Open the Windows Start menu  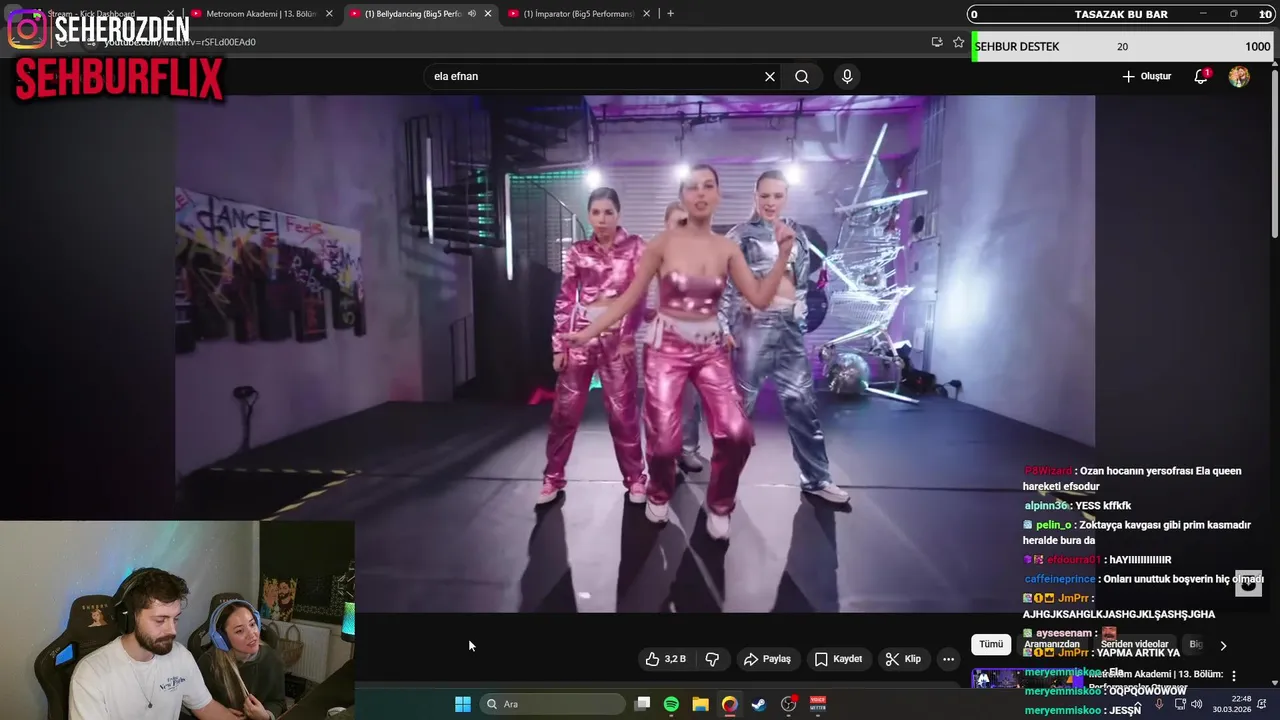click(463, 704)
